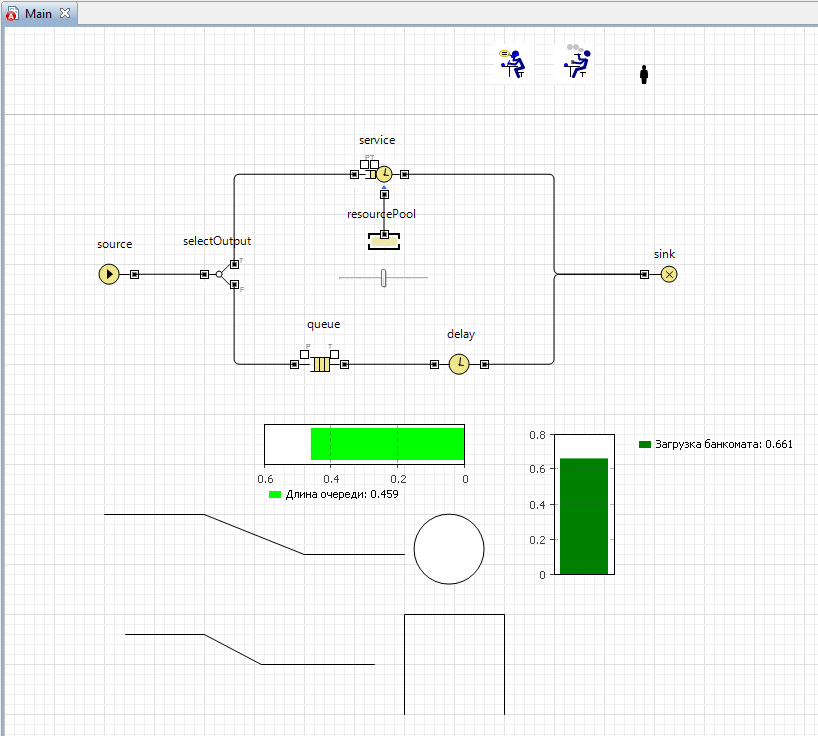818x736 pixels.
Task: Select the open rectangle shape
Action: pos(454,664)
